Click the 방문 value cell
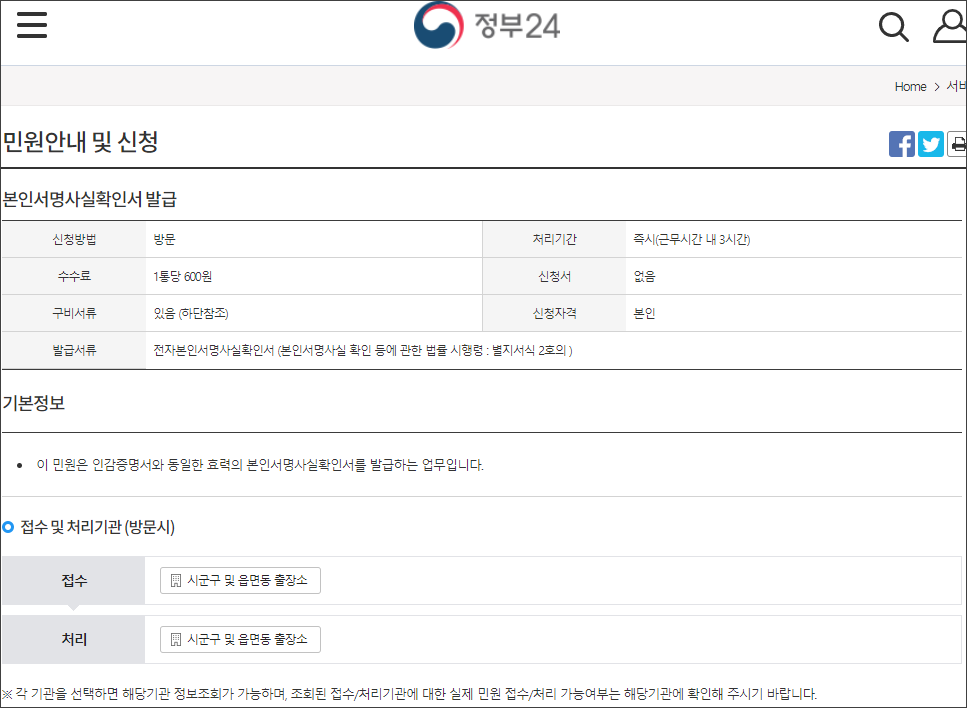This screenshot has width=967, height=708. pyautogui.click(x=314, y=239)
